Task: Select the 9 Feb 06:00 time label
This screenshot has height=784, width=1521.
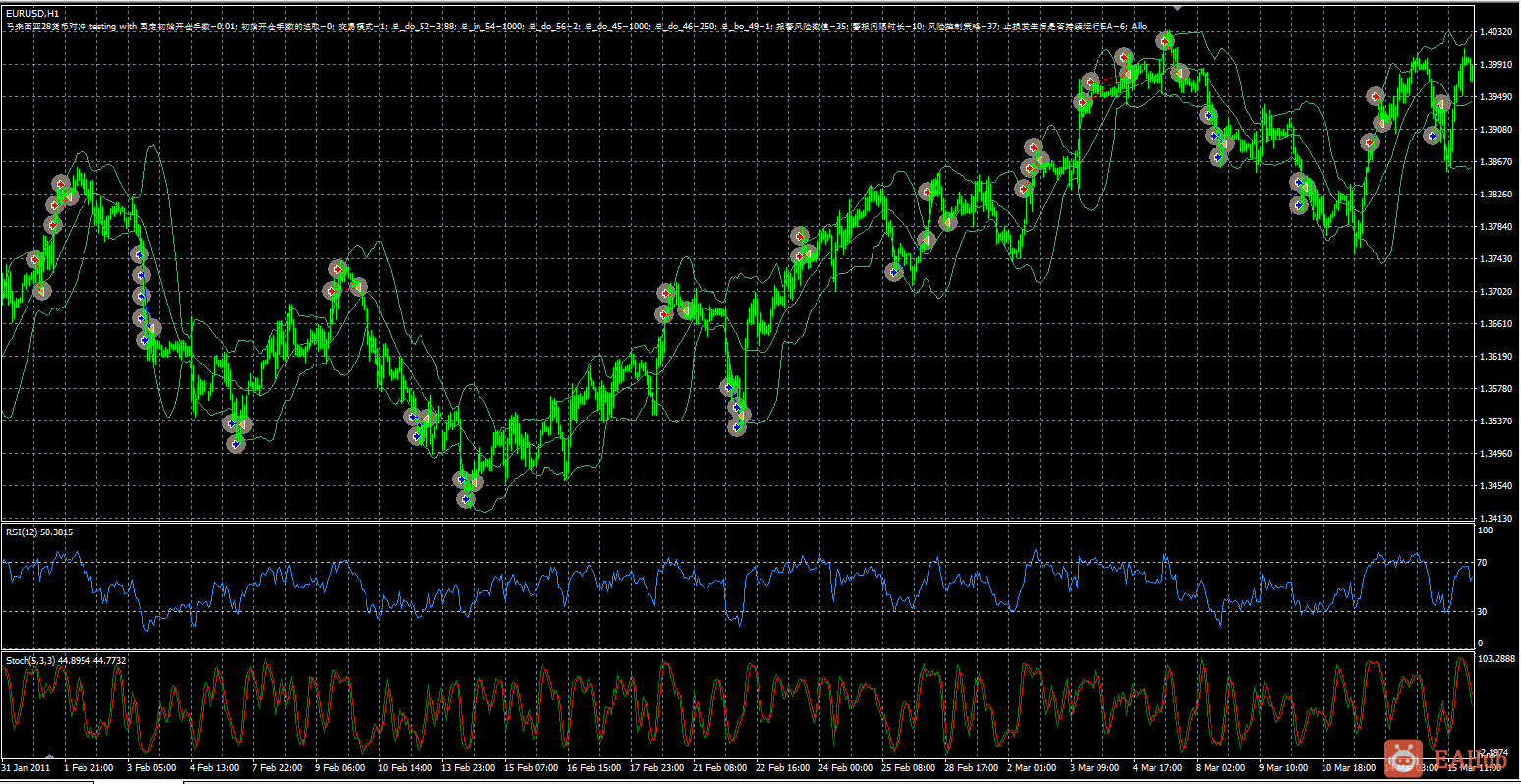Action: pos(340,767)
